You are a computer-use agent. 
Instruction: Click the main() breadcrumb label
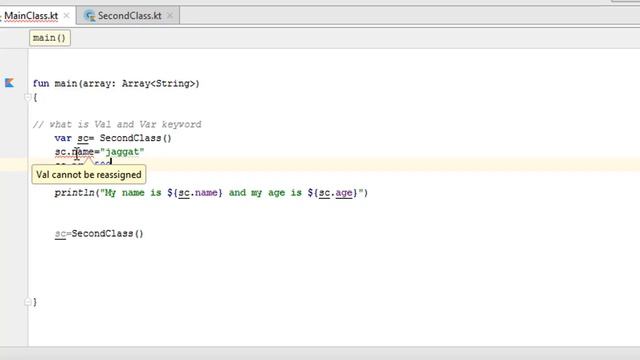(49, 38)
